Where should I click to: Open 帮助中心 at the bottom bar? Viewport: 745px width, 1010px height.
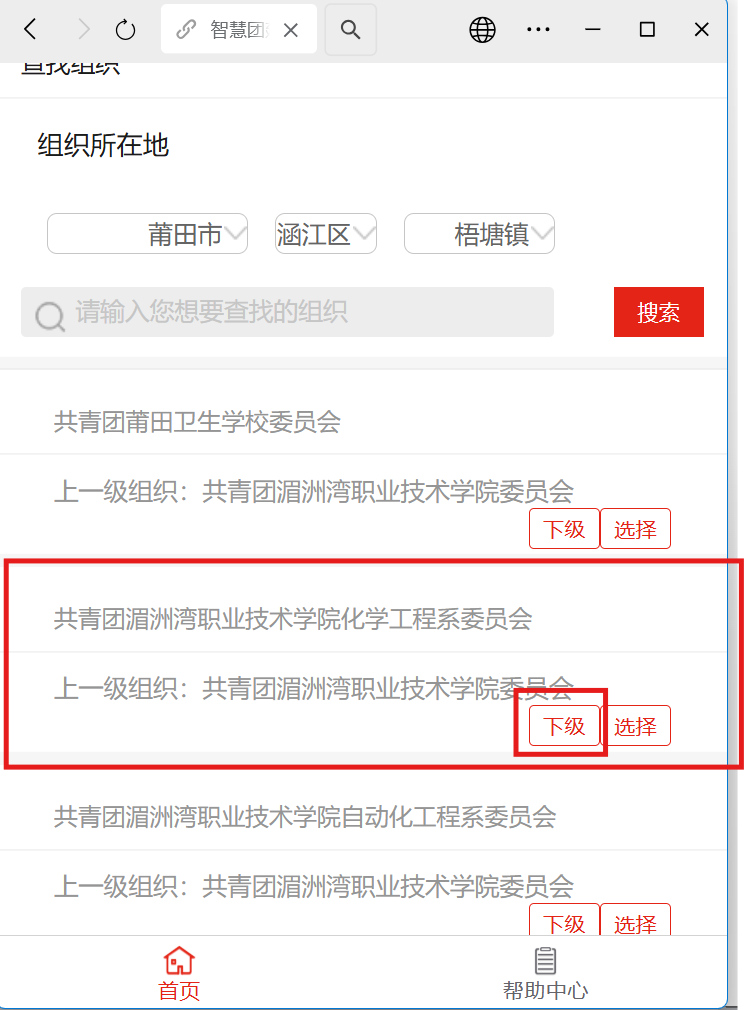545,973
